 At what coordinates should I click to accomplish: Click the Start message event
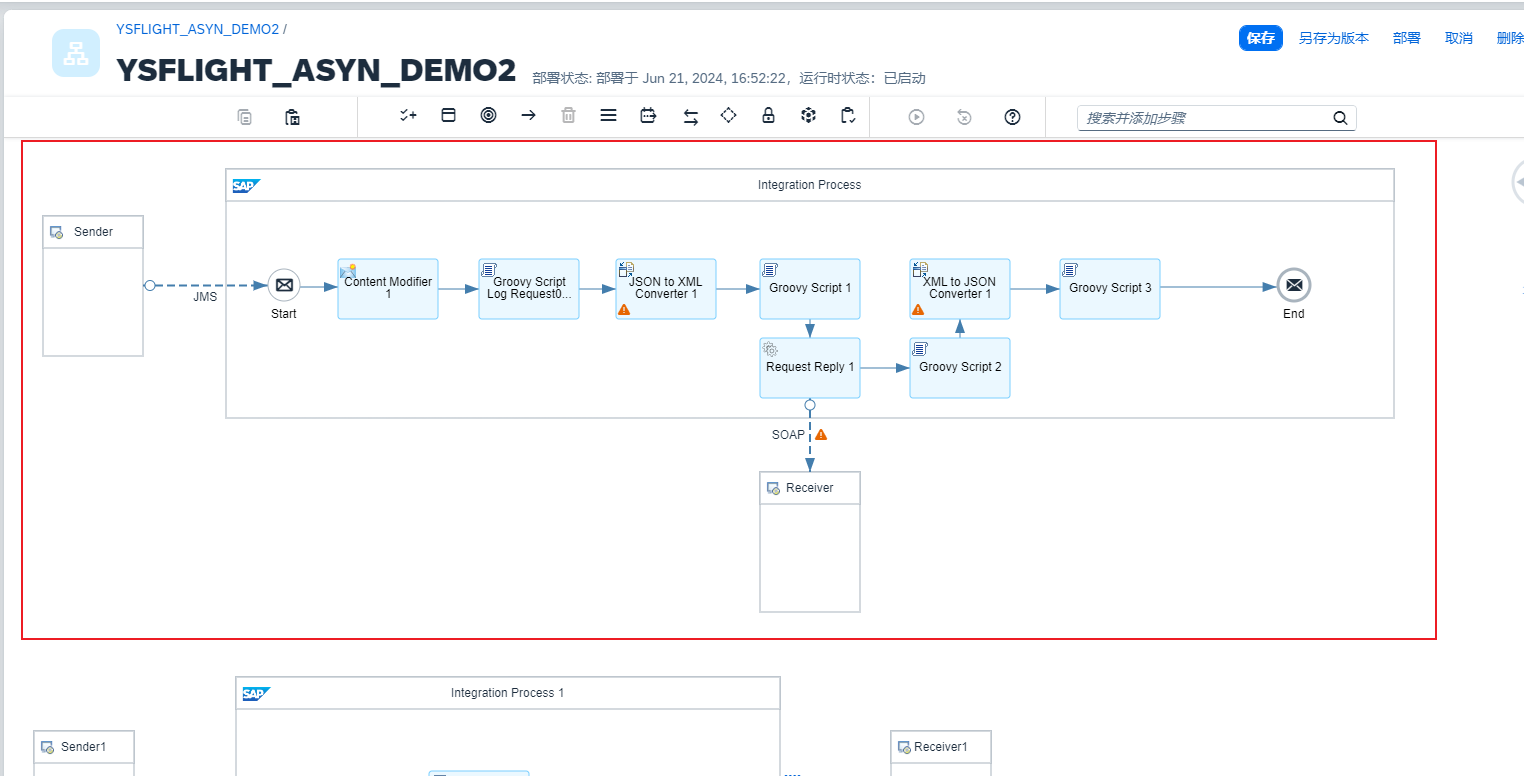284,286
